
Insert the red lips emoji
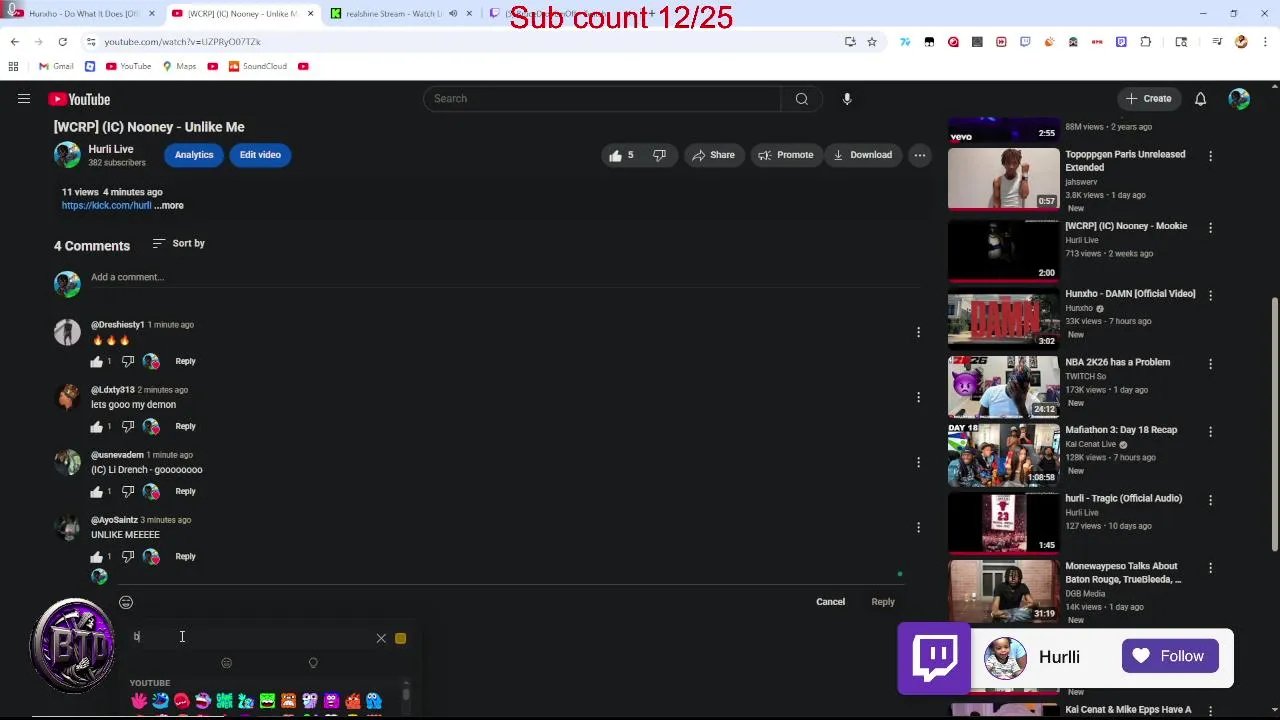tap(181, 701)
